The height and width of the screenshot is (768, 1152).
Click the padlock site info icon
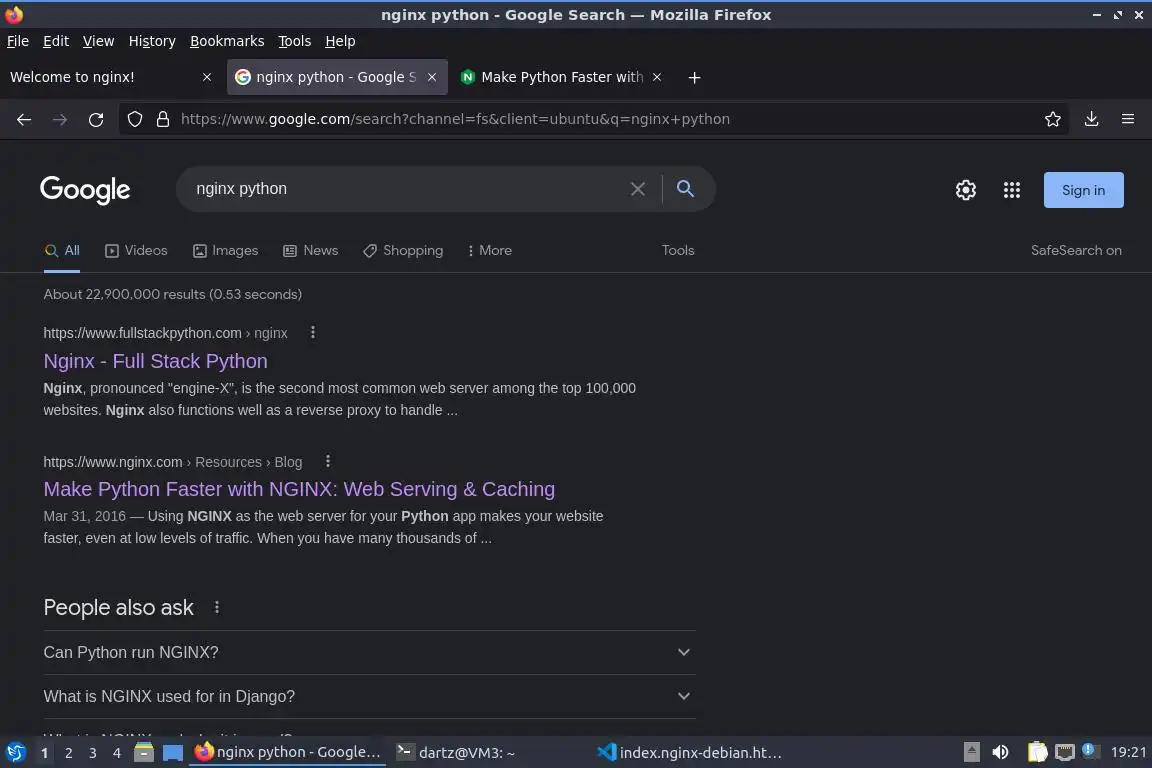coord(163,119)
